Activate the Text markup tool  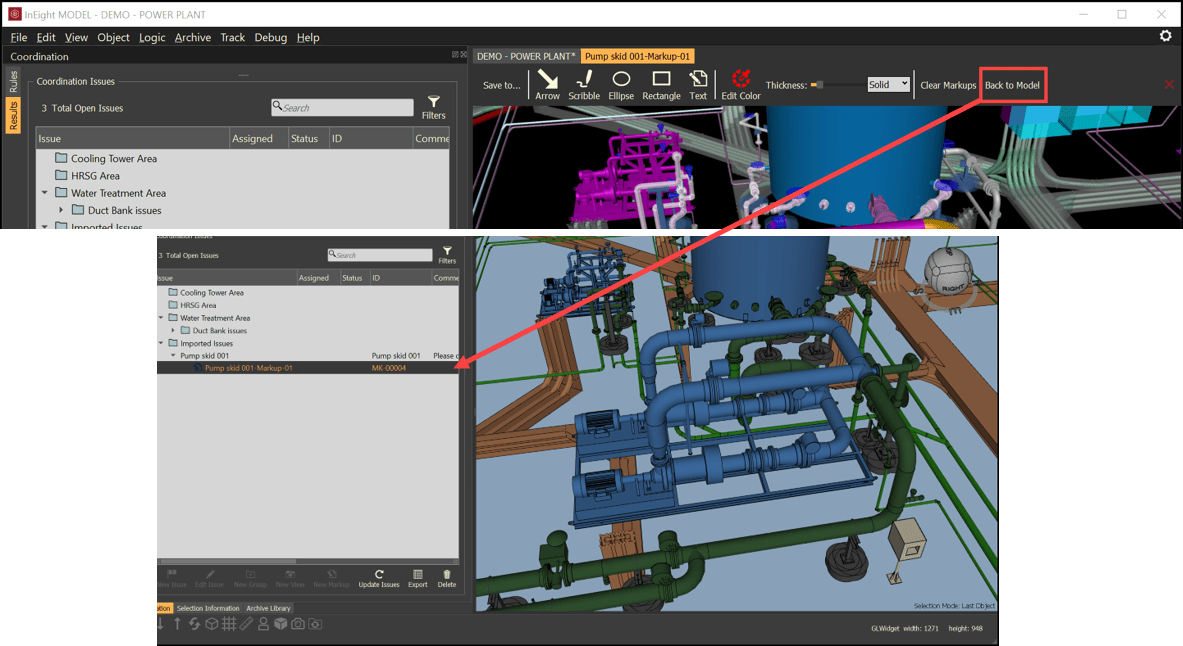(699, 85)
